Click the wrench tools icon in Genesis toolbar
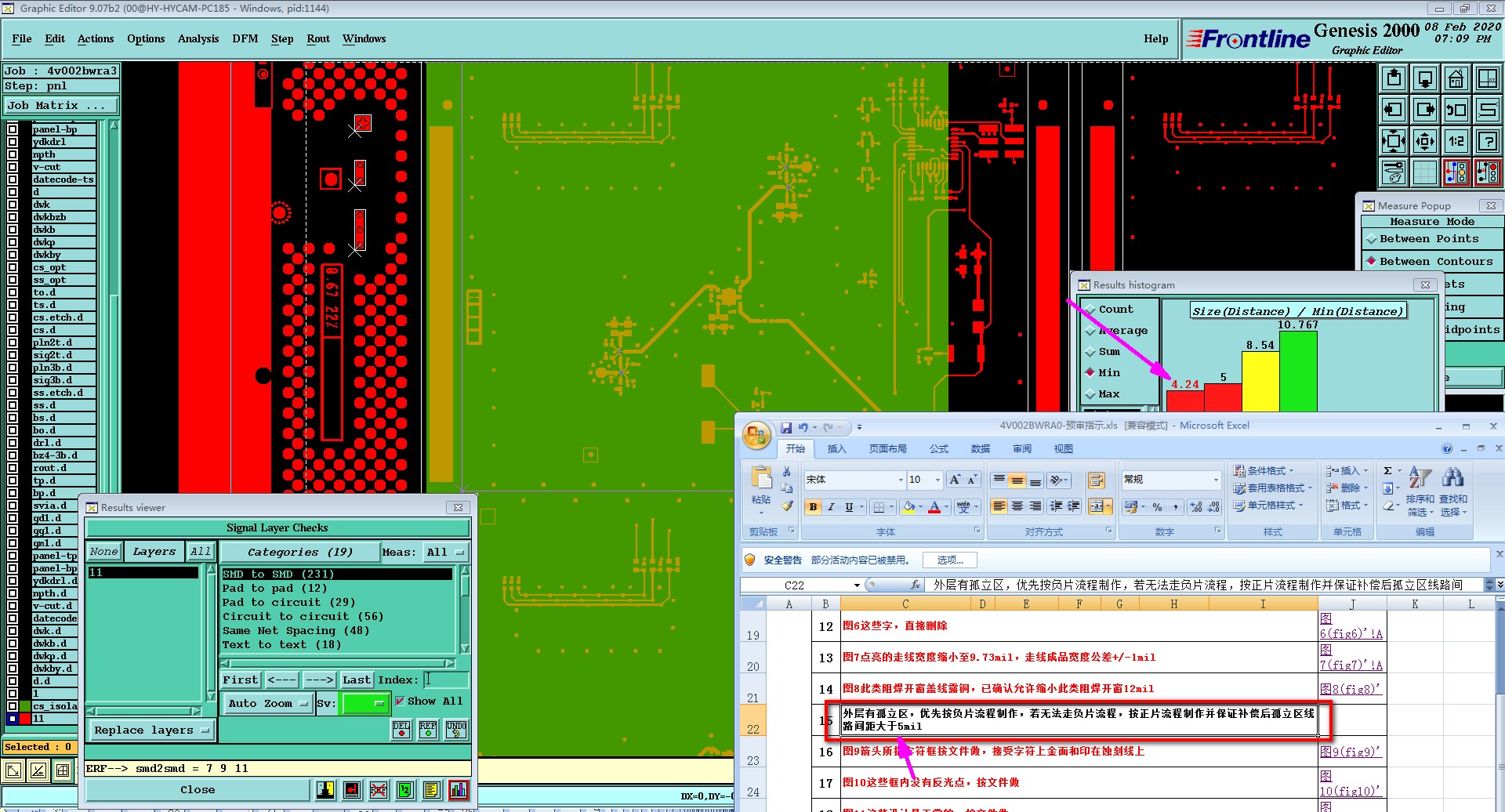The width and height of the screenshot is (1505, 812). (1394, 172)
